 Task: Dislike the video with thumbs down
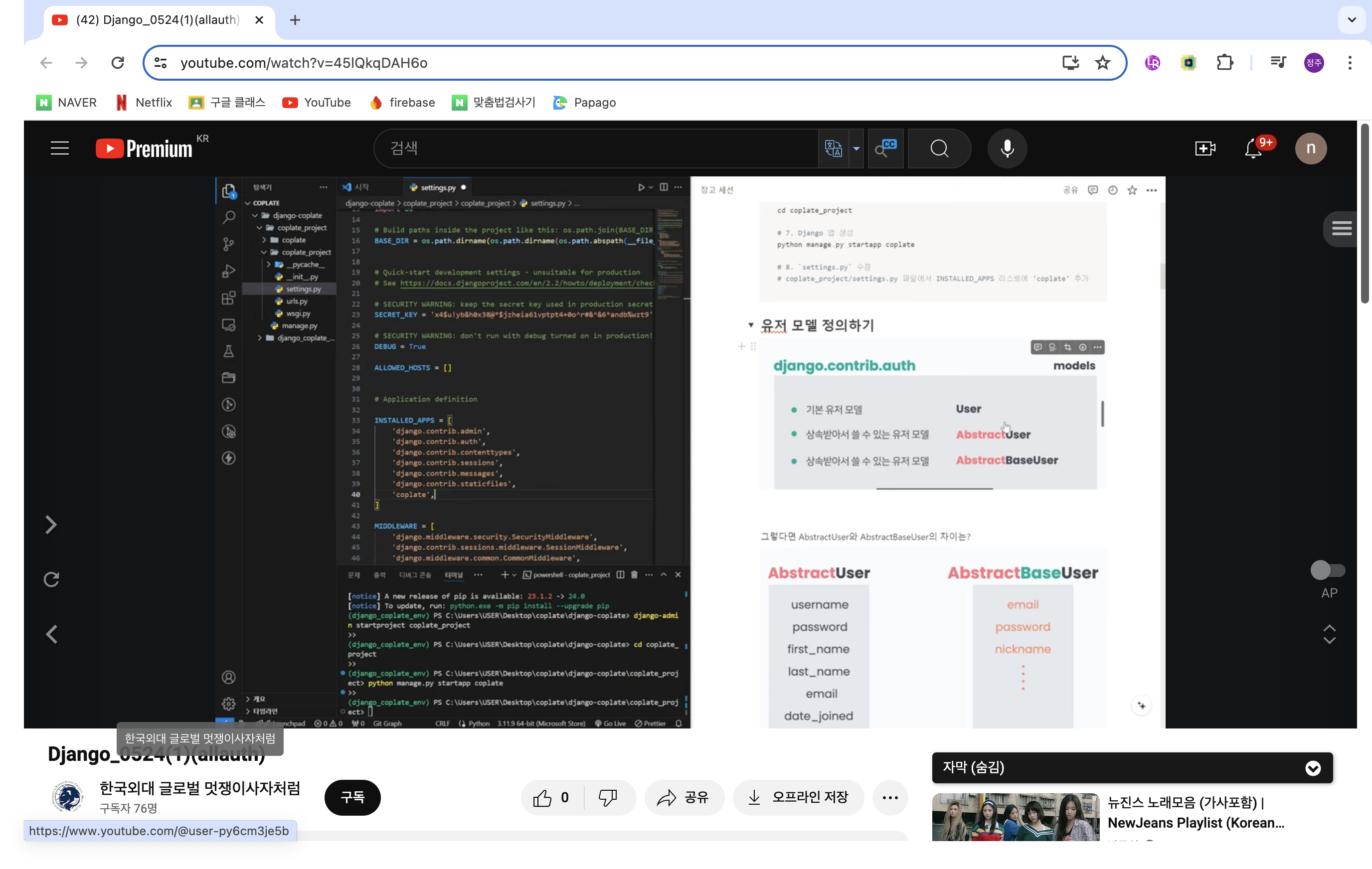(x=607, y=797)
